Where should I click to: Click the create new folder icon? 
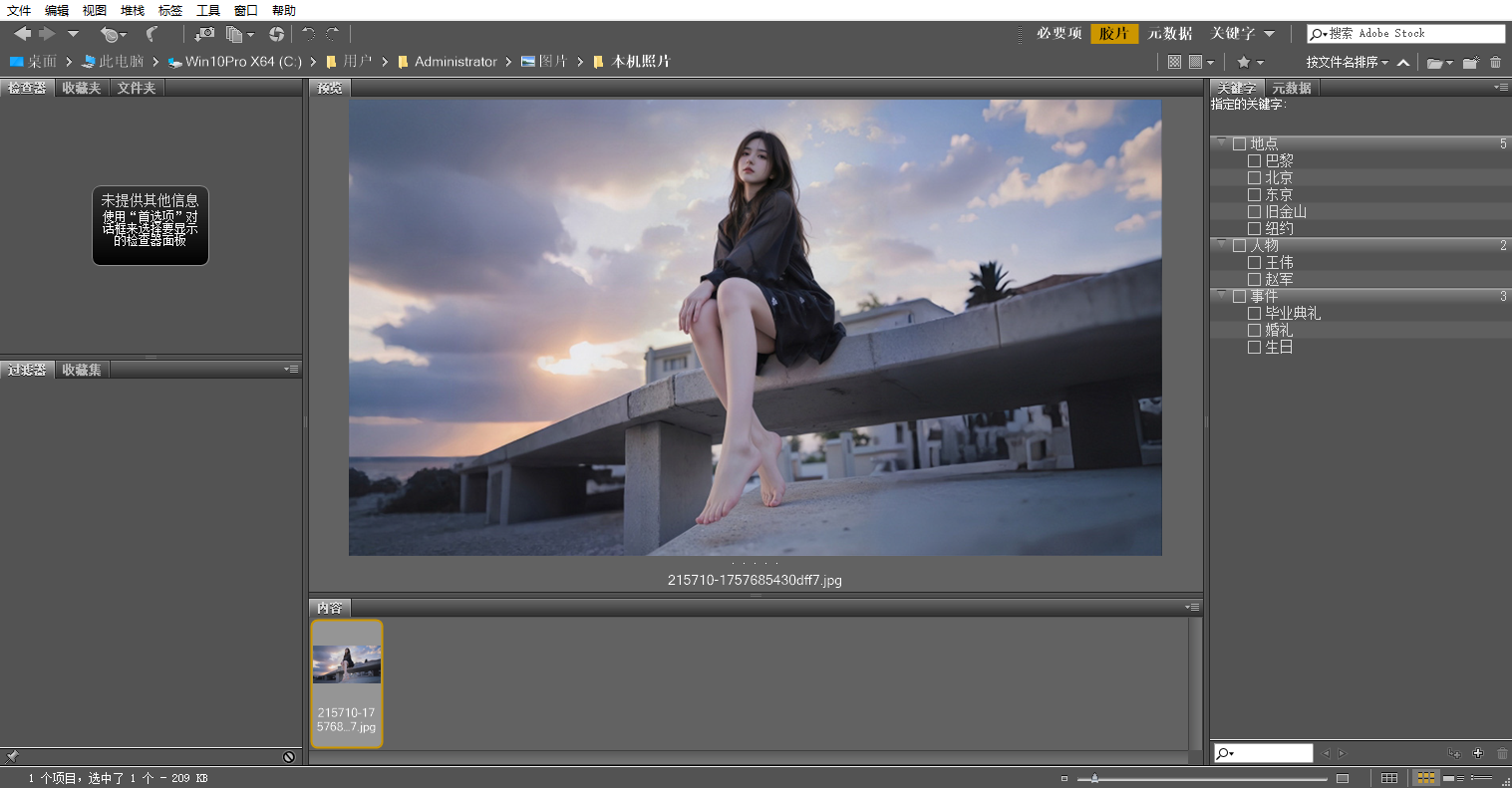1469,62
